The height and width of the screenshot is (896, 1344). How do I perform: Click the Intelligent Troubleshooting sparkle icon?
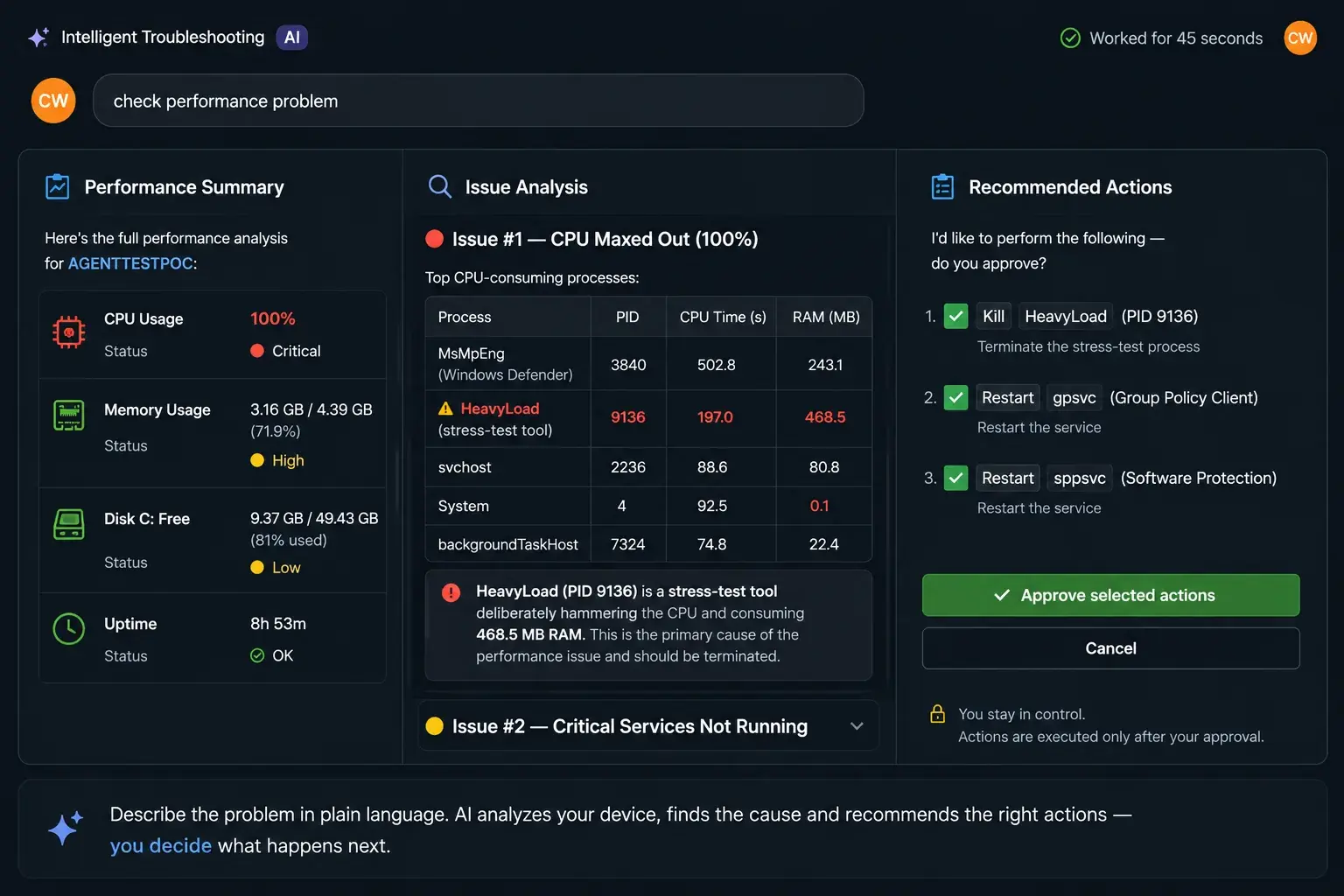[38, 38]
